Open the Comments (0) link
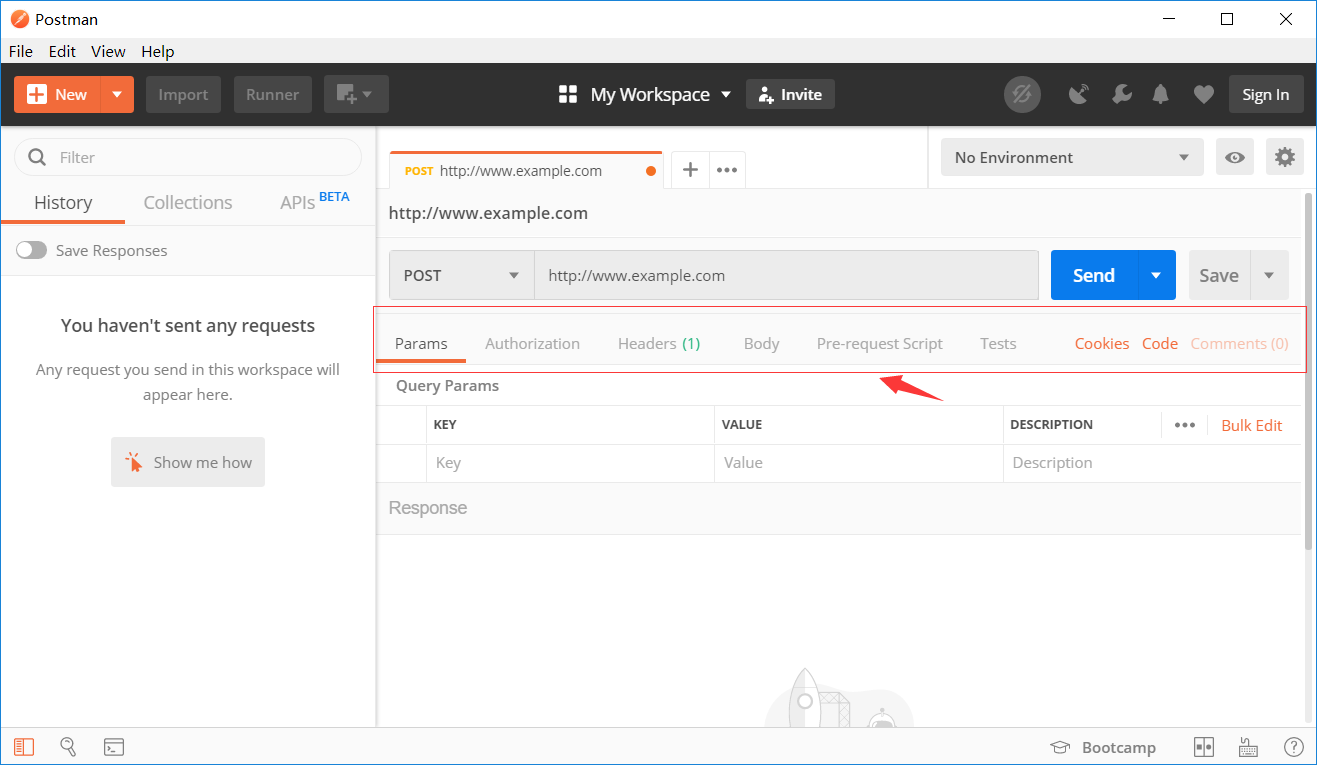 1239,343
